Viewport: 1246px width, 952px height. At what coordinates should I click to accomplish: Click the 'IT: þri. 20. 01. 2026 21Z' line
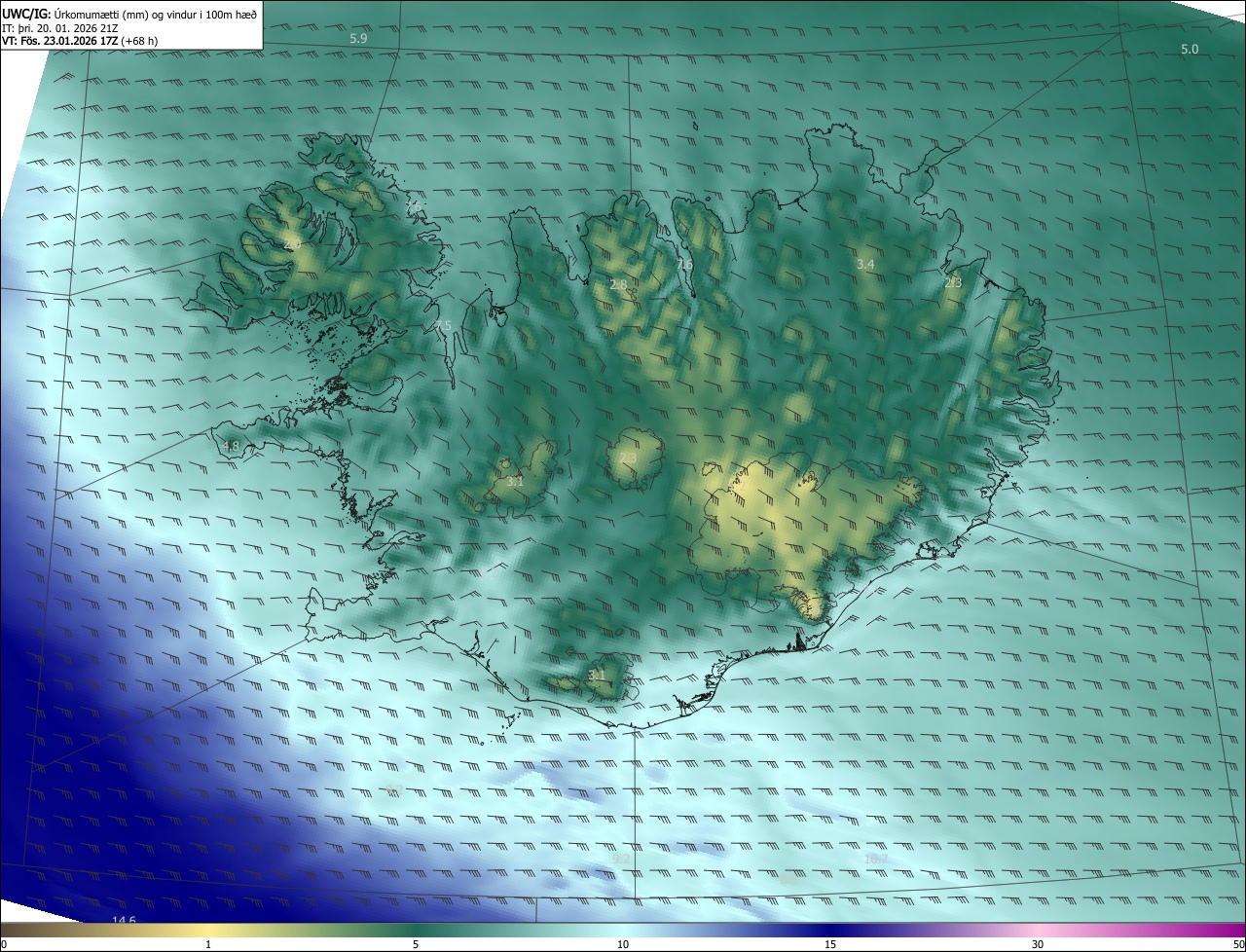[60, 27]
